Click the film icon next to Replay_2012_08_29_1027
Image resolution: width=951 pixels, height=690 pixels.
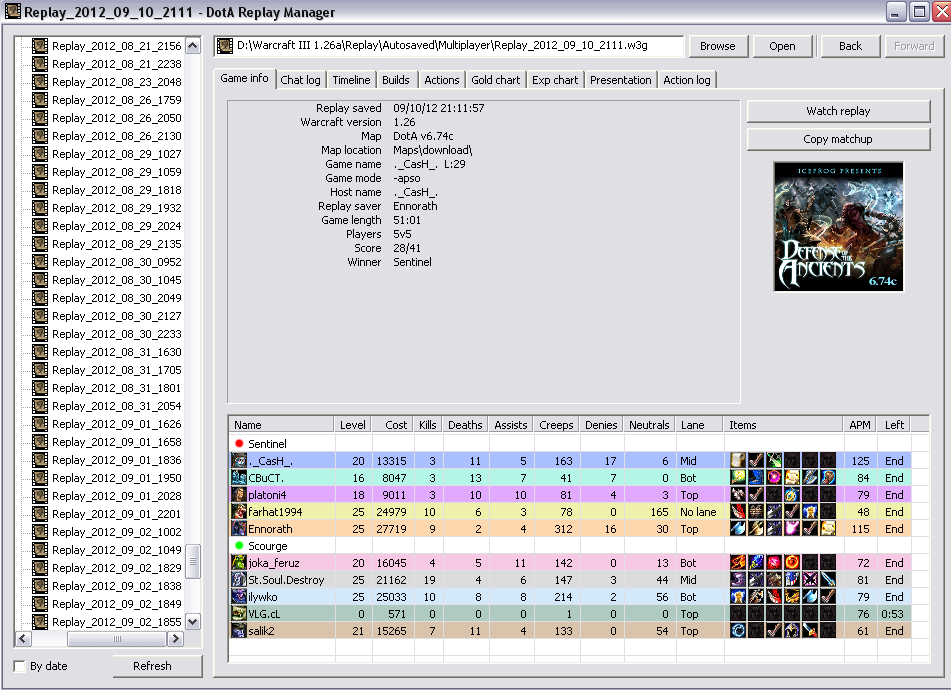pyautogui.click(x=40, y=154)
